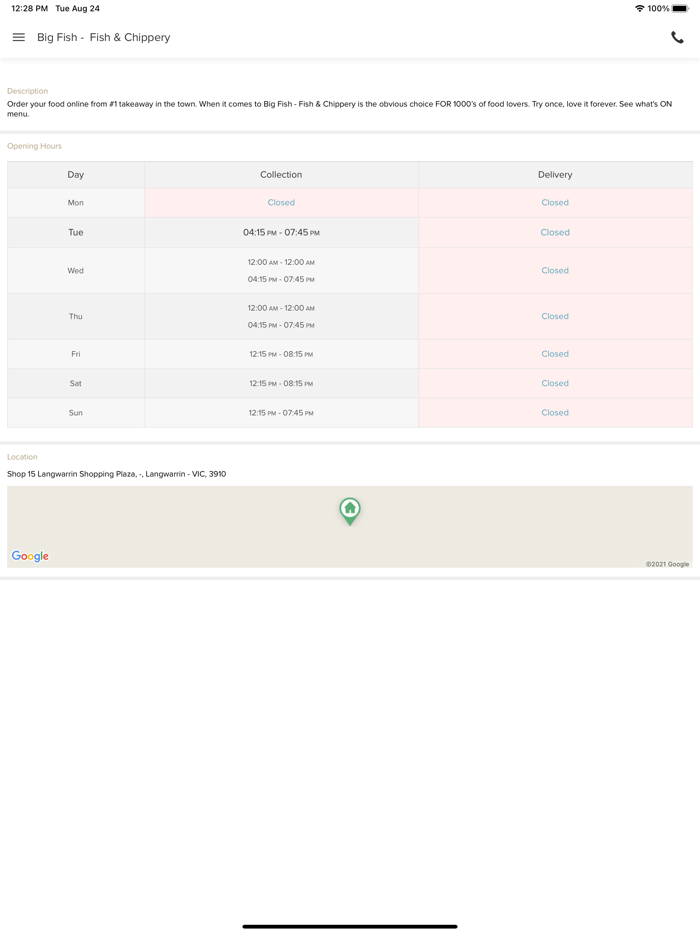
Task: Select the Collection column header
Action: 281,175
